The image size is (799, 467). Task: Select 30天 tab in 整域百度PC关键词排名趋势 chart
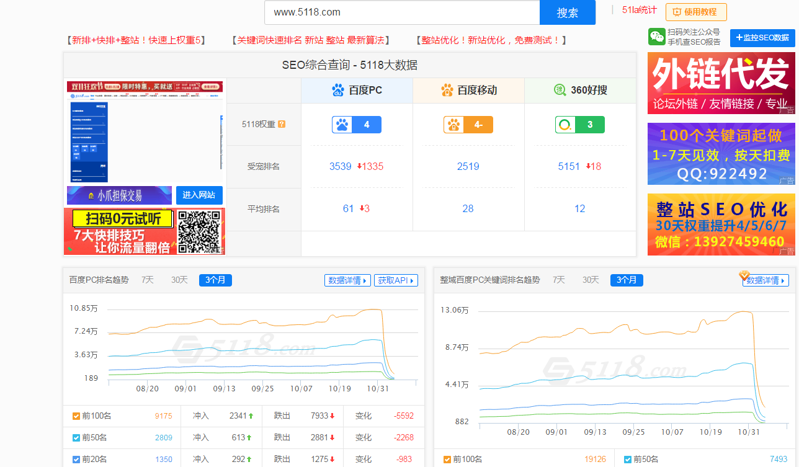pos(591,280)
